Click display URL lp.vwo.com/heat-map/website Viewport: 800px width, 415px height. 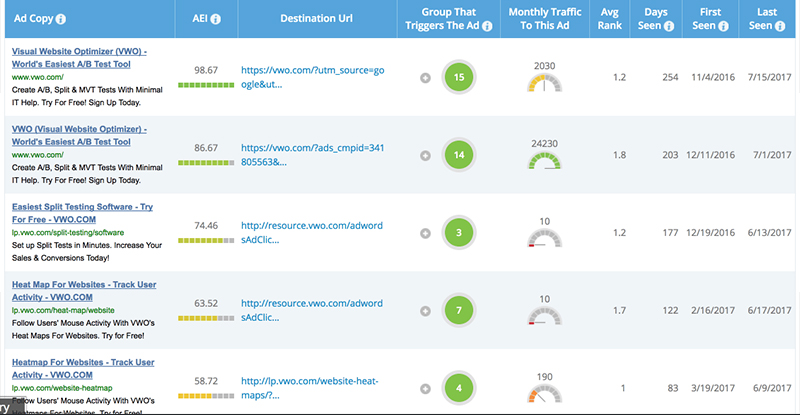pyautogui.click(x=63, y=310)
